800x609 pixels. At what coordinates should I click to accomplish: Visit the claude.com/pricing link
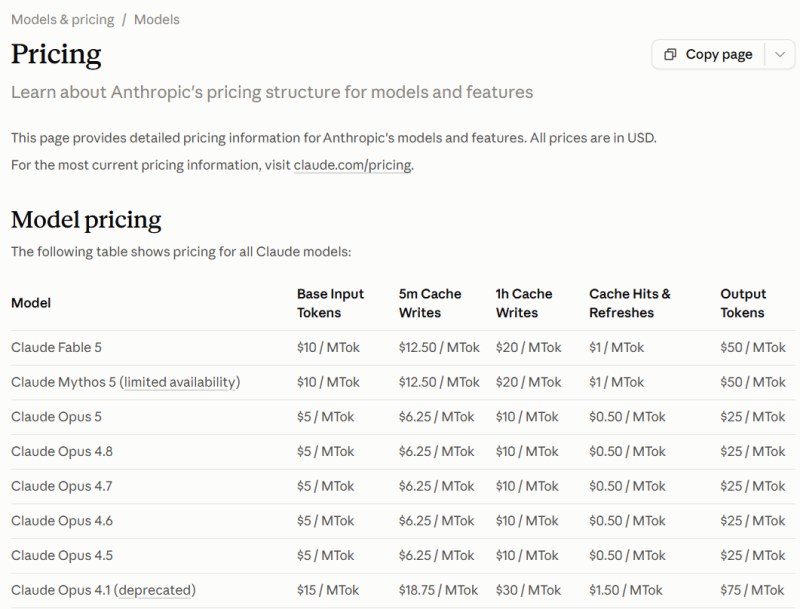click(353, 165)
